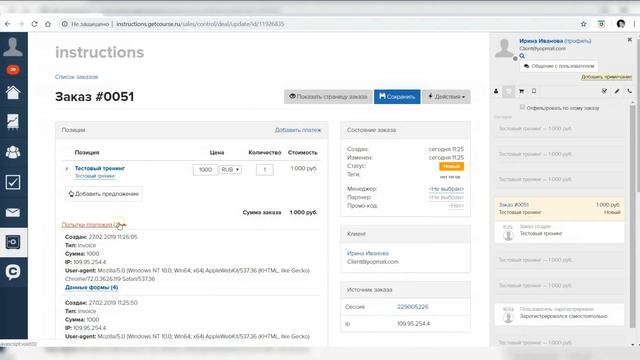Expand the Действия dropdown button
Viewport: 640px width, 360px height.
coord(446,97)
